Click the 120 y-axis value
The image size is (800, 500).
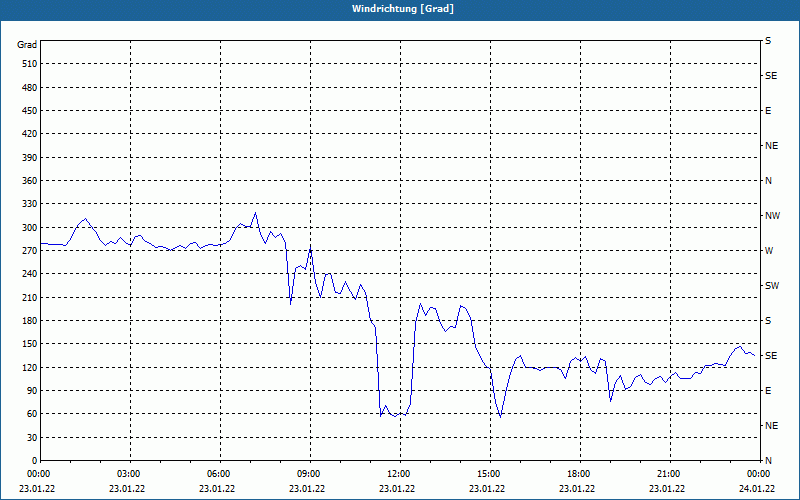30,367
